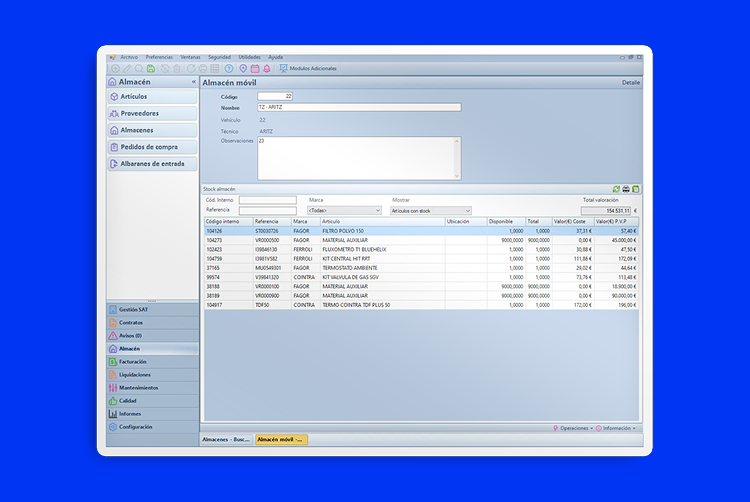Viewport: 750px width, 502px height.
Task: Click the help question mark icon
Action: pyautogui.click(x=229, y=68)
